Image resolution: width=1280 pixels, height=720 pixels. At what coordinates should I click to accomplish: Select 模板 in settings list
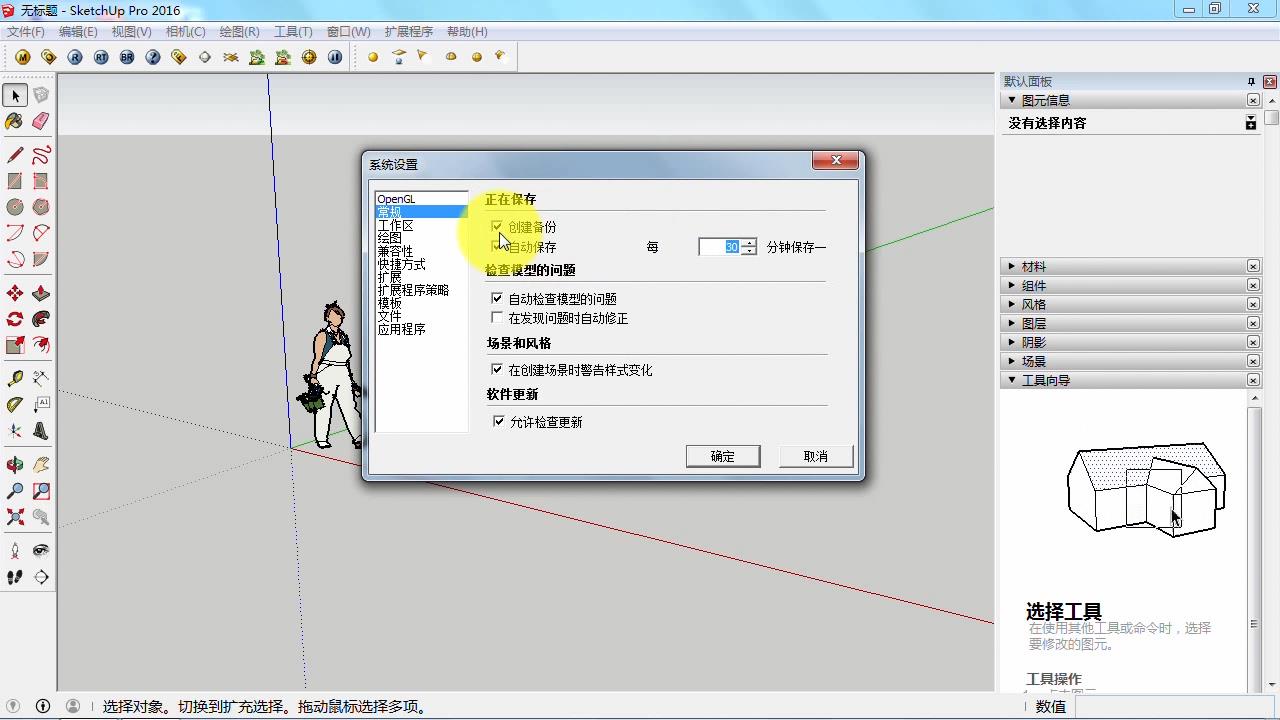point(421,303)
